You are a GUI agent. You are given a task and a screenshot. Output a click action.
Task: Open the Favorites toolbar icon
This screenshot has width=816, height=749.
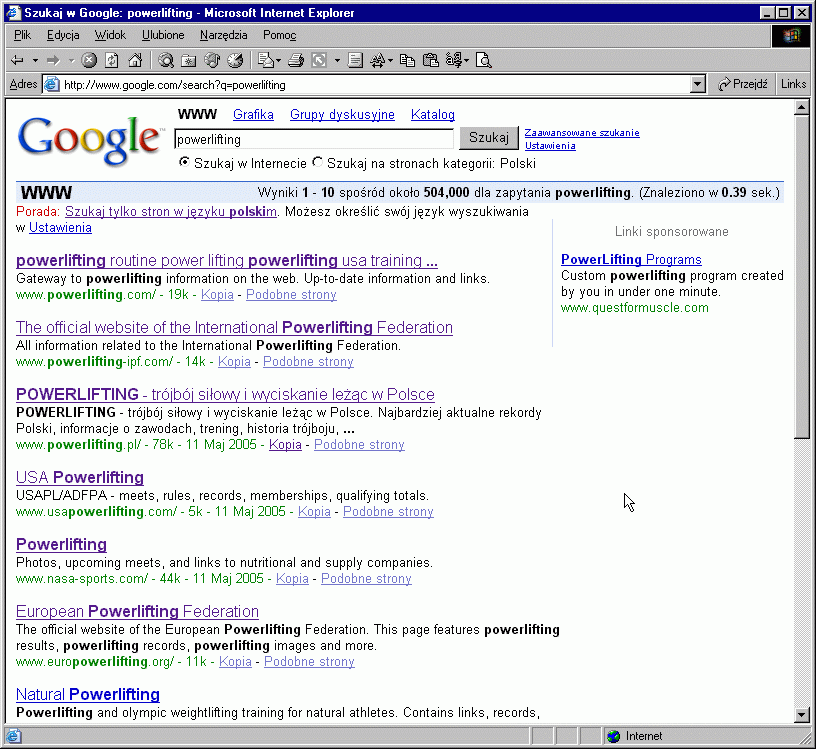click(188, 60)
